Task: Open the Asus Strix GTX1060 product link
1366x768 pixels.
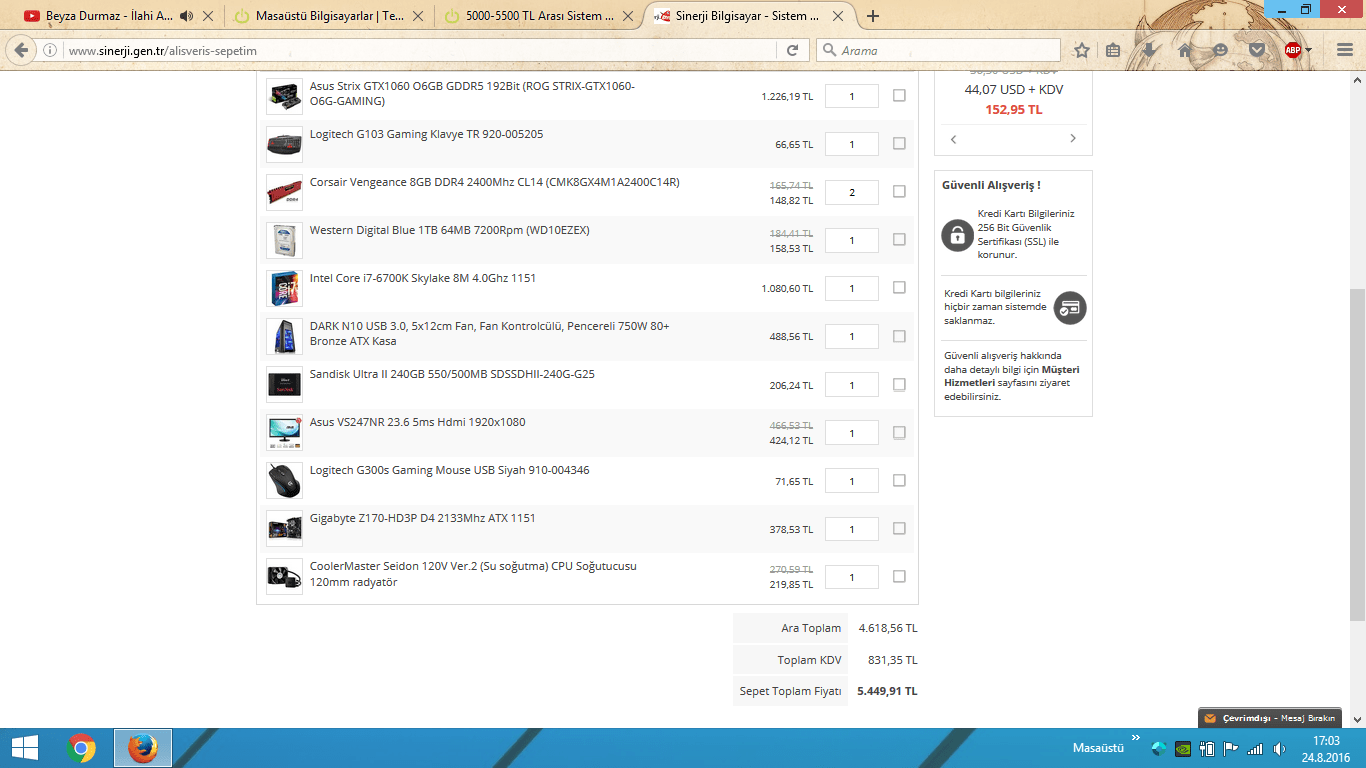Action: 472,94
